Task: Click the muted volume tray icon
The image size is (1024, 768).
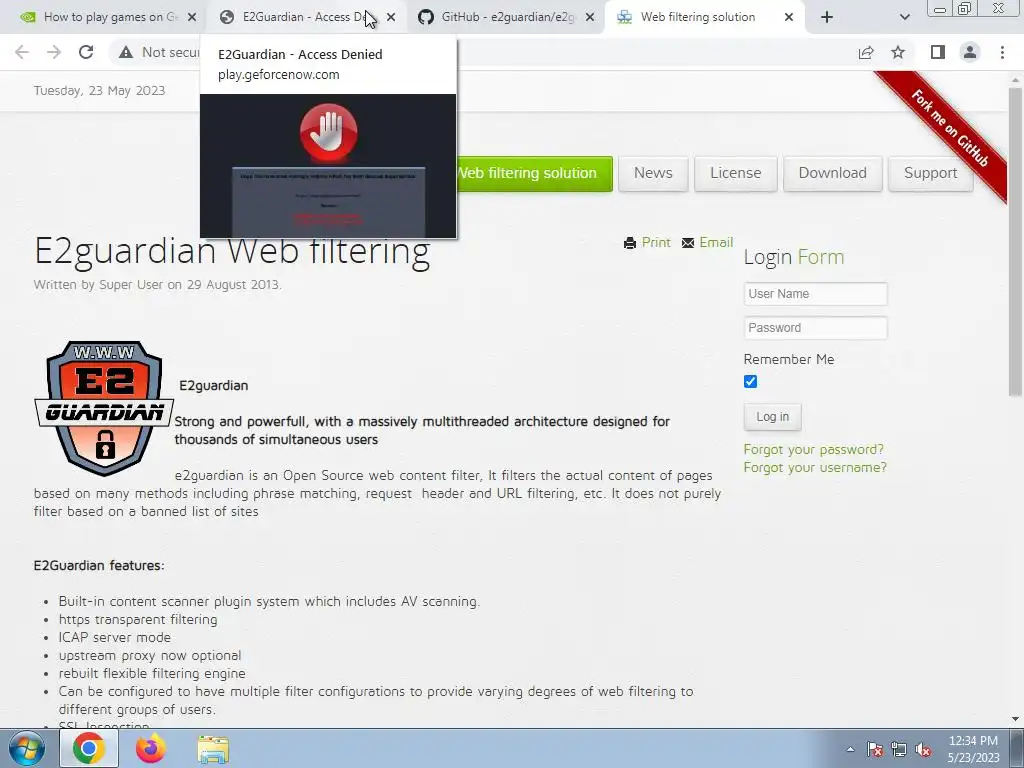Action: 923,750
